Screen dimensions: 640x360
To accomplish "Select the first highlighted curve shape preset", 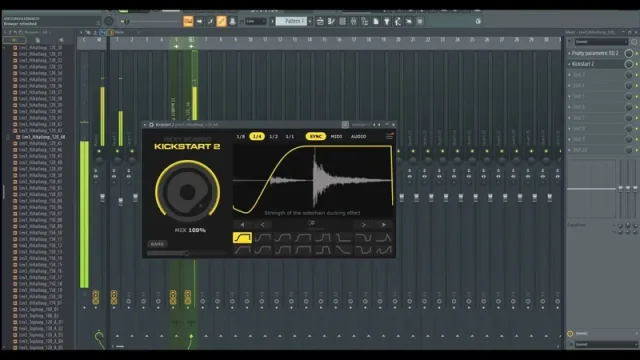I will pyautogui.click(x=242, y=238).
